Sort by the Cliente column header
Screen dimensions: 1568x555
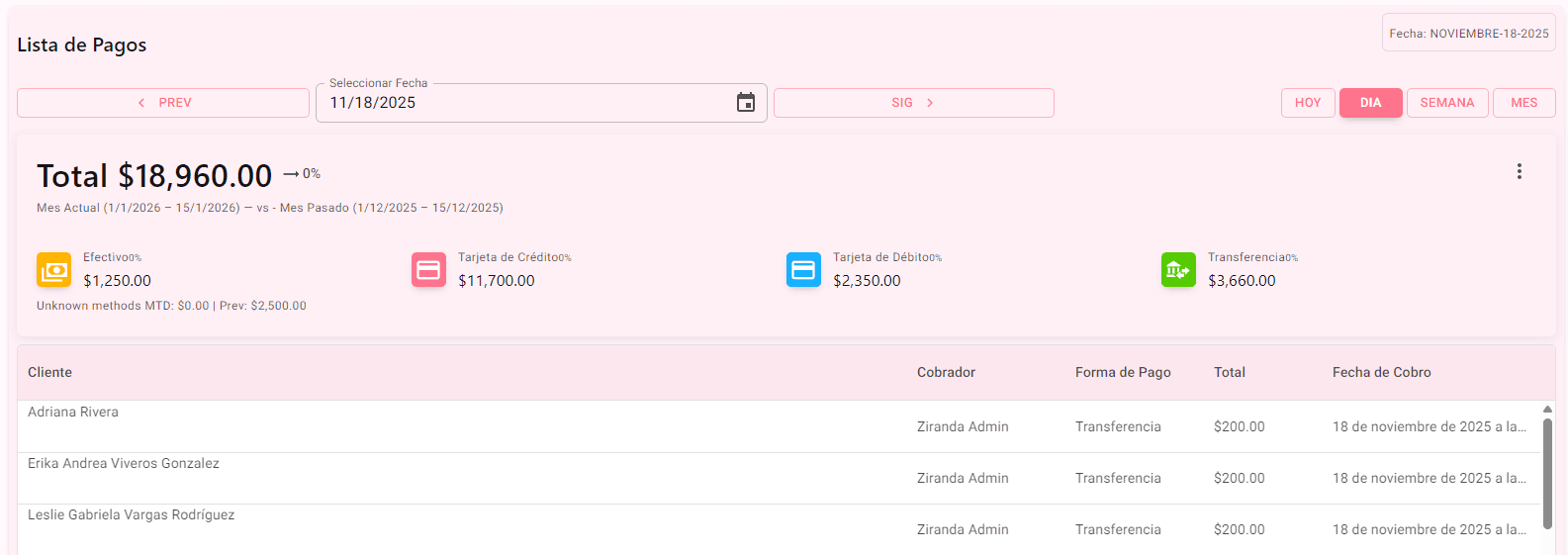coord(50,372)
